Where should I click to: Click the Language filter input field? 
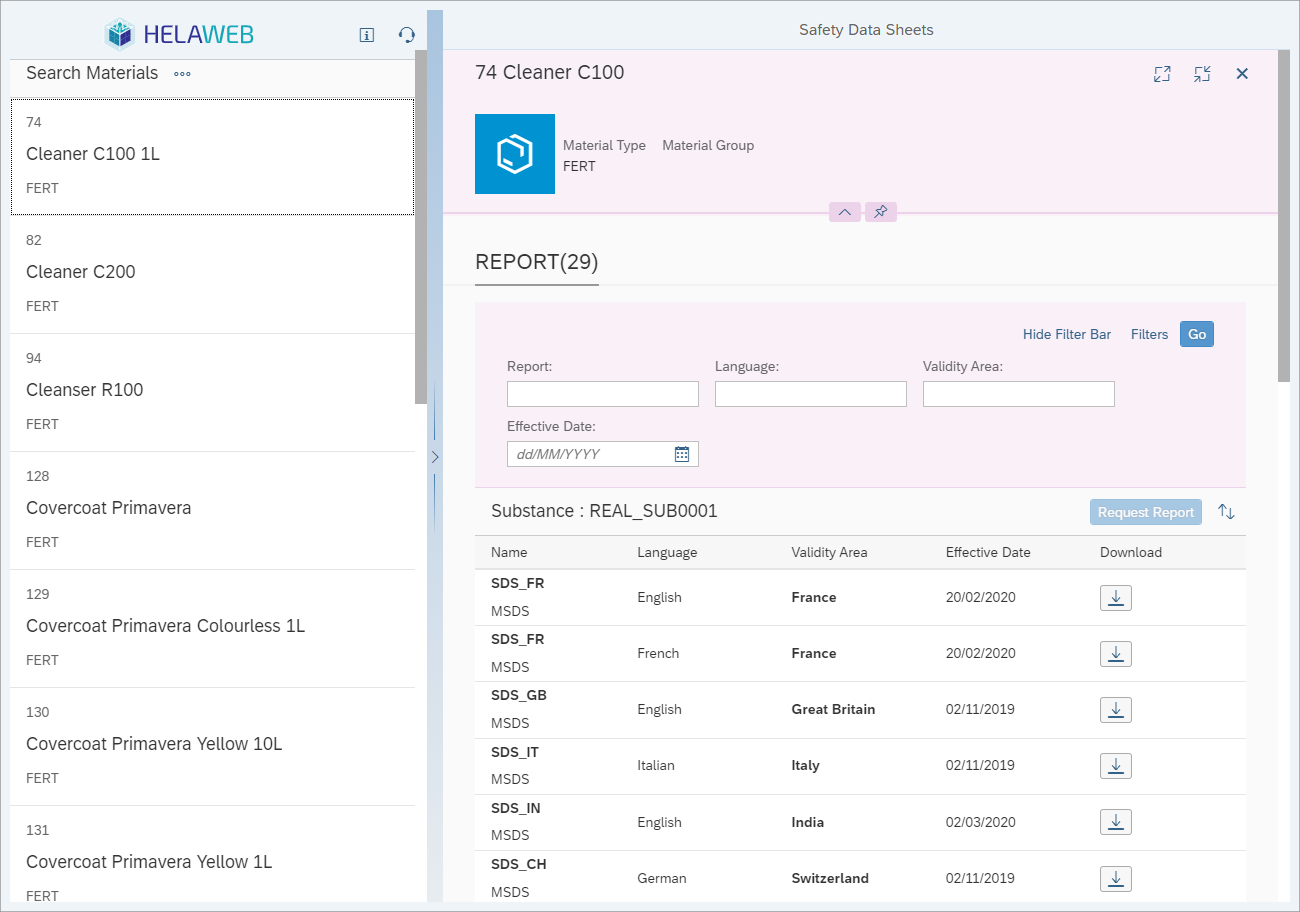[x=810, y=394]
